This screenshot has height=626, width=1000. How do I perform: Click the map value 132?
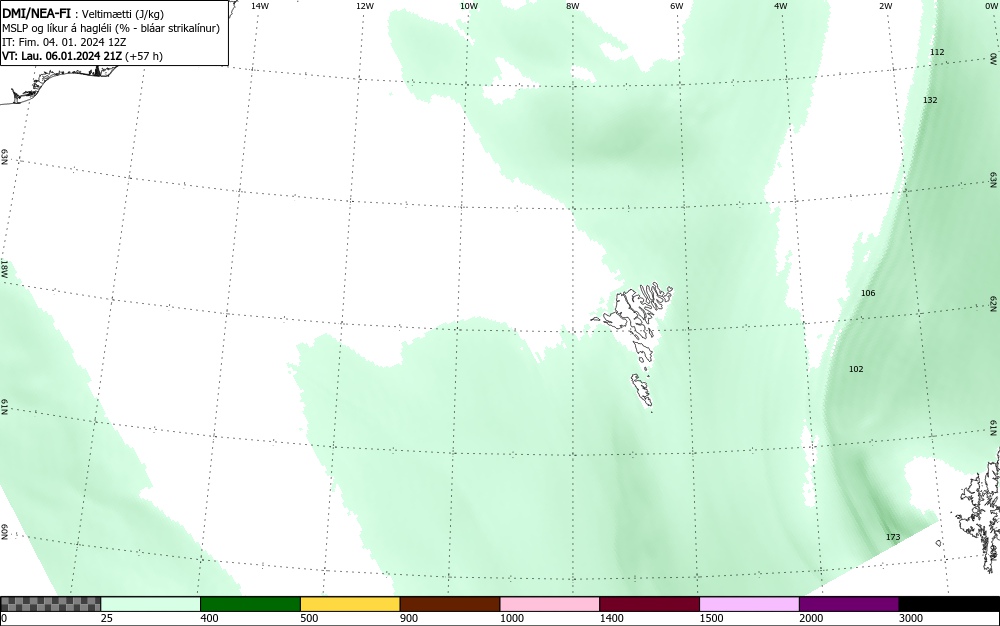point(930,100)
